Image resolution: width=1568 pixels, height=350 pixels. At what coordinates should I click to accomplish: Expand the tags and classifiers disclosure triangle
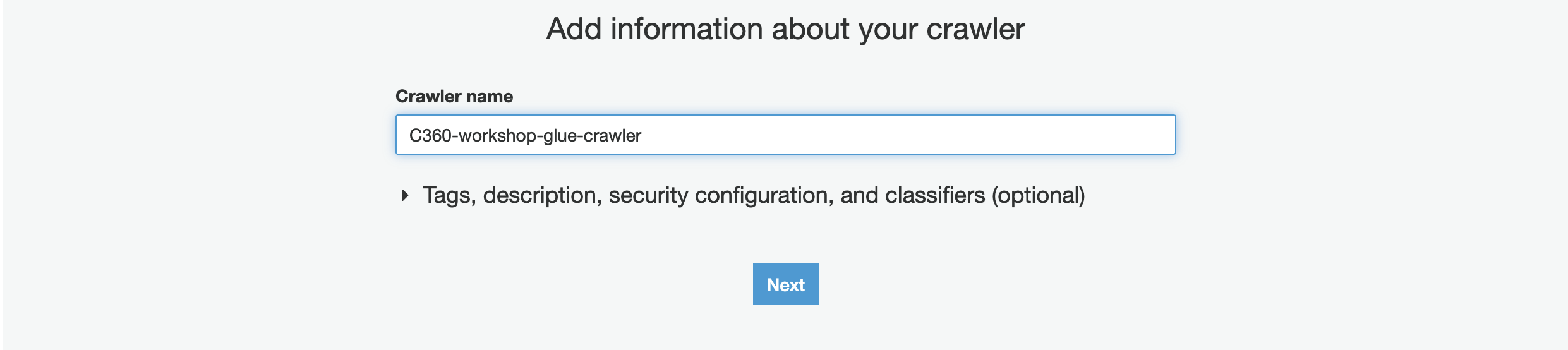click(x=405, y=195)
